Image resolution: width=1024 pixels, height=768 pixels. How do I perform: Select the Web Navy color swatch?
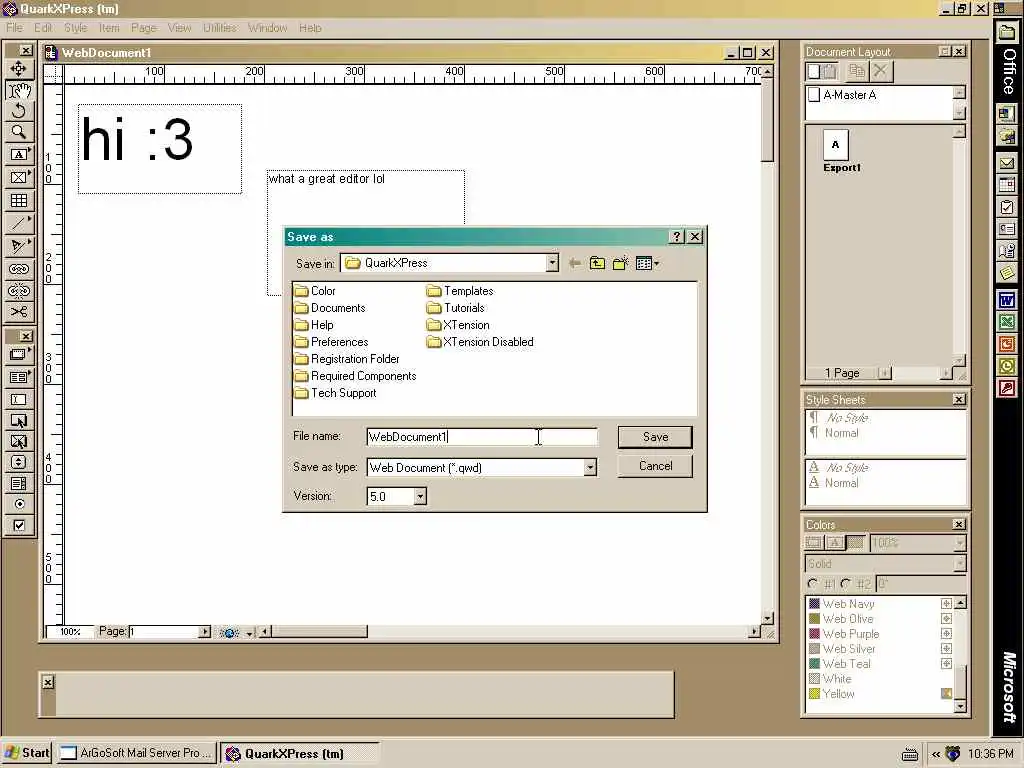click(x=814, y=603)
